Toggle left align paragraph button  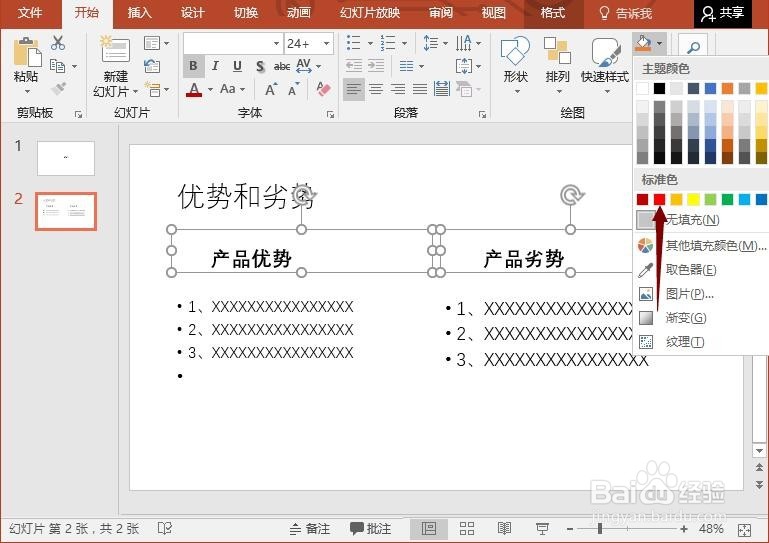click(354, 89)
